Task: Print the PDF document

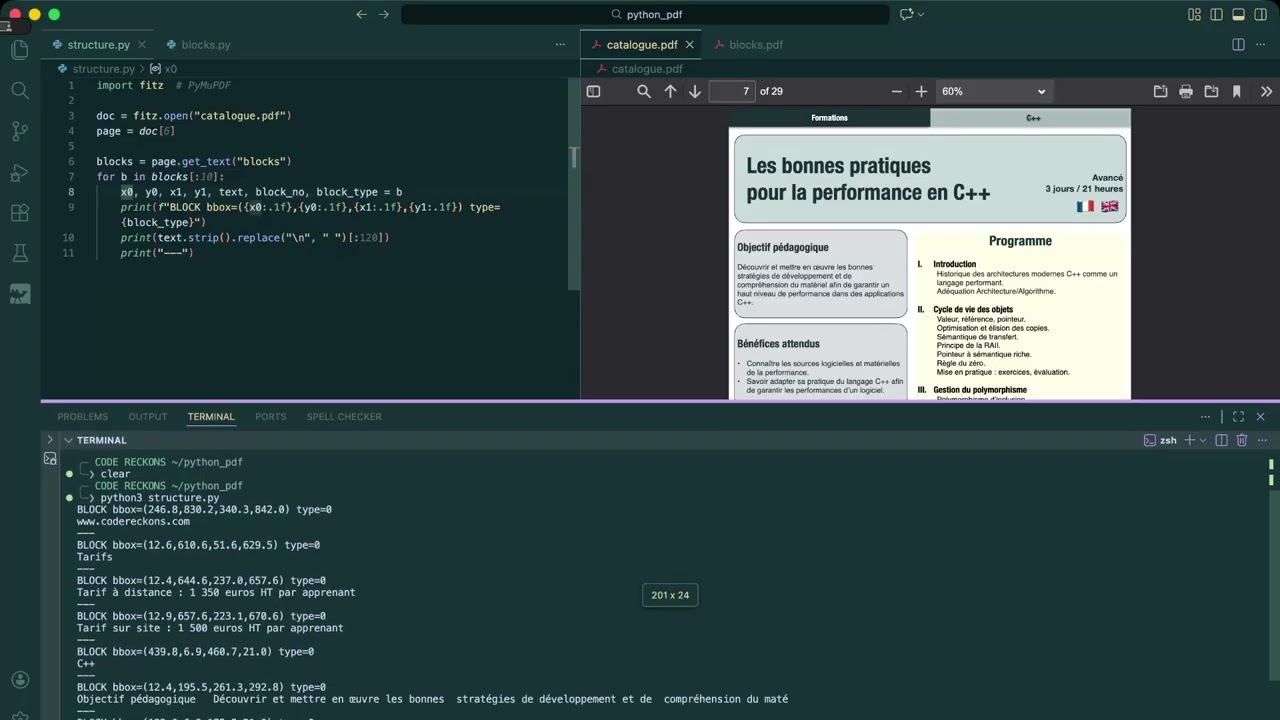Action: [1186, 91]
